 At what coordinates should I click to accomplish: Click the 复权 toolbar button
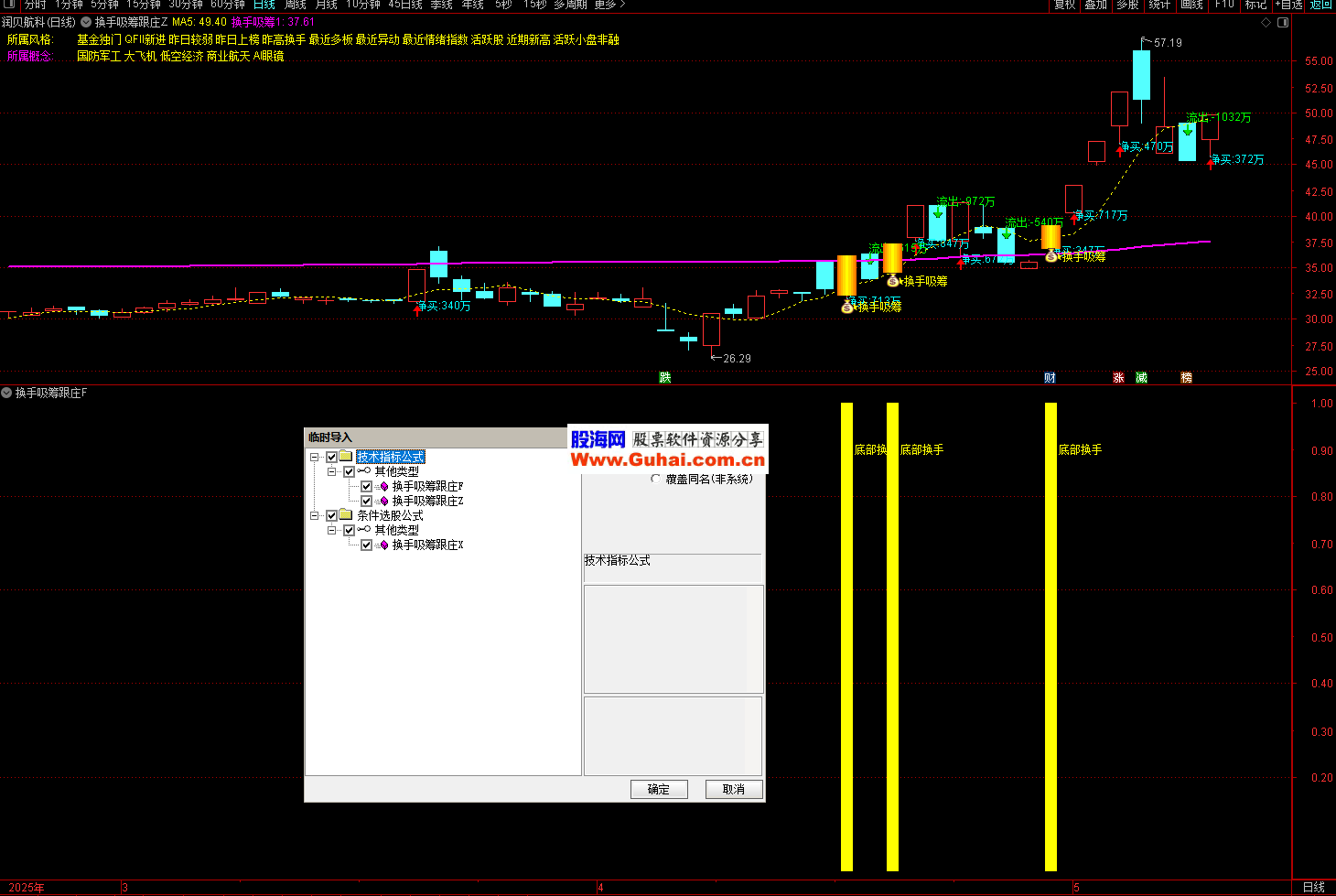click(1064, 5)
